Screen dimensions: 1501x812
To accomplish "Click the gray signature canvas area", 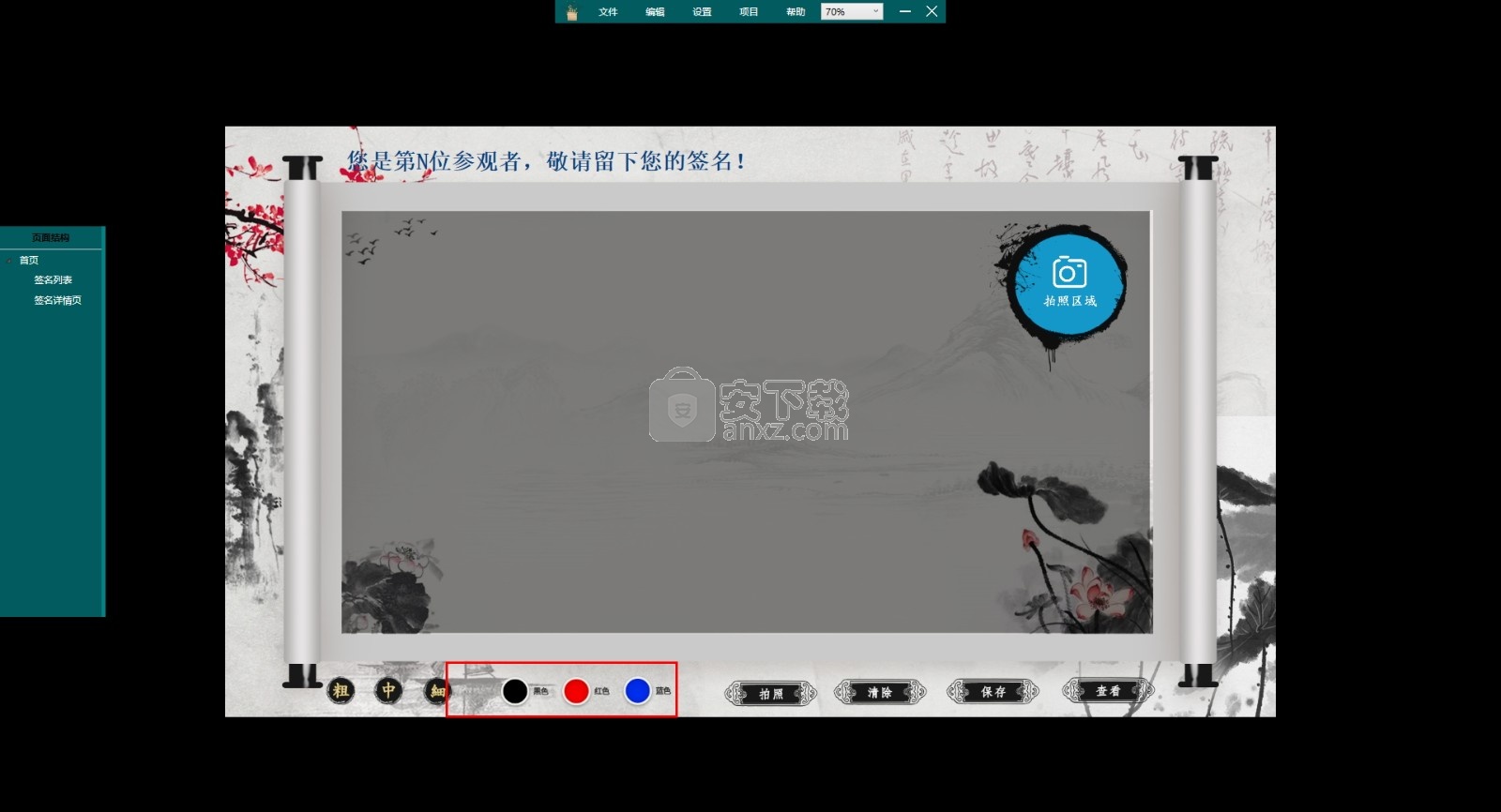I will click(746, 422).
